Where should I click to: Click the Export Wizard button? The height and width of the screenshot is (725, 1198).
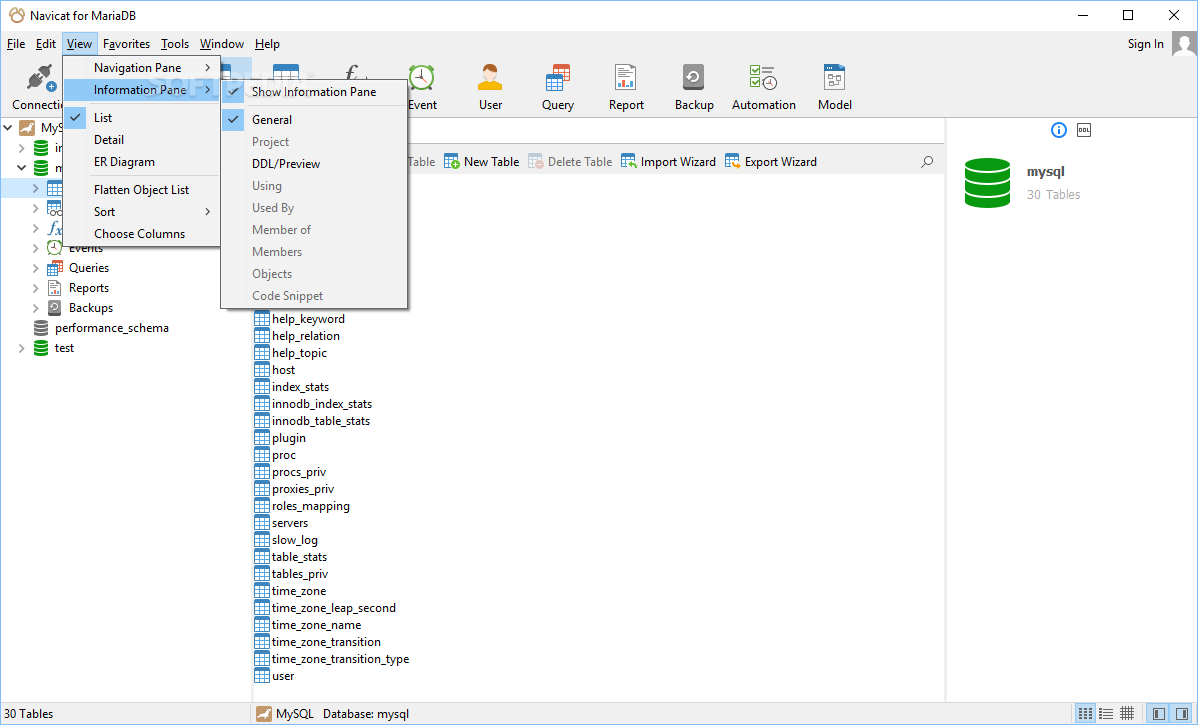click(x=770, y=161)
